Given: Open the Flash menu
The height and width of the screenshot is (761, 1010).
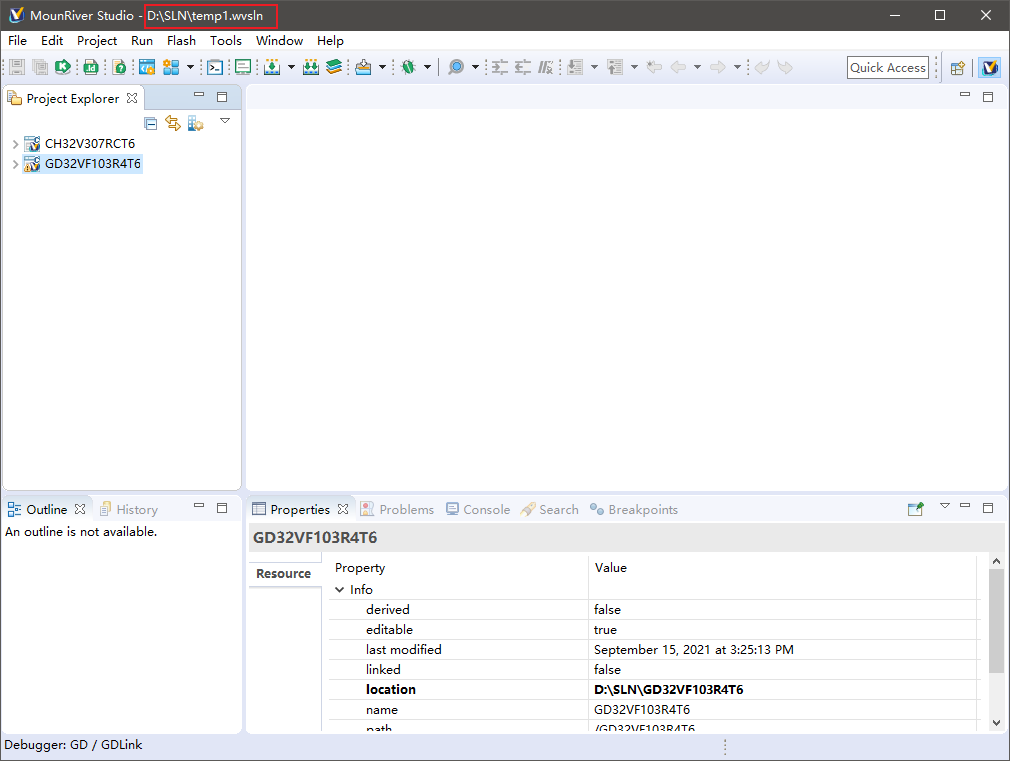Looking at the screenshot, I should 181,41.
